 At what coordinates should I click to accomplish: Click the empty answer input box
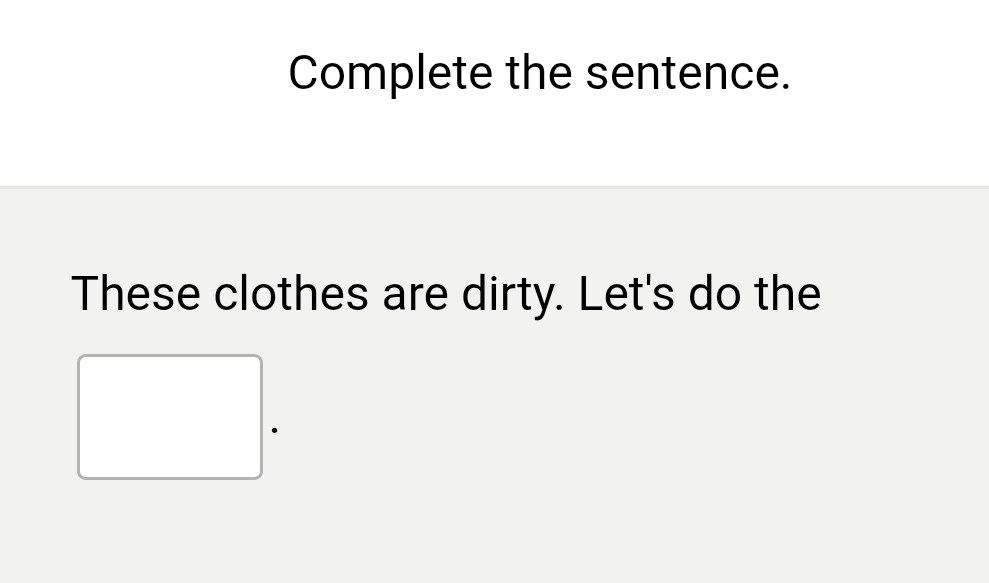(x=170, y=417)
